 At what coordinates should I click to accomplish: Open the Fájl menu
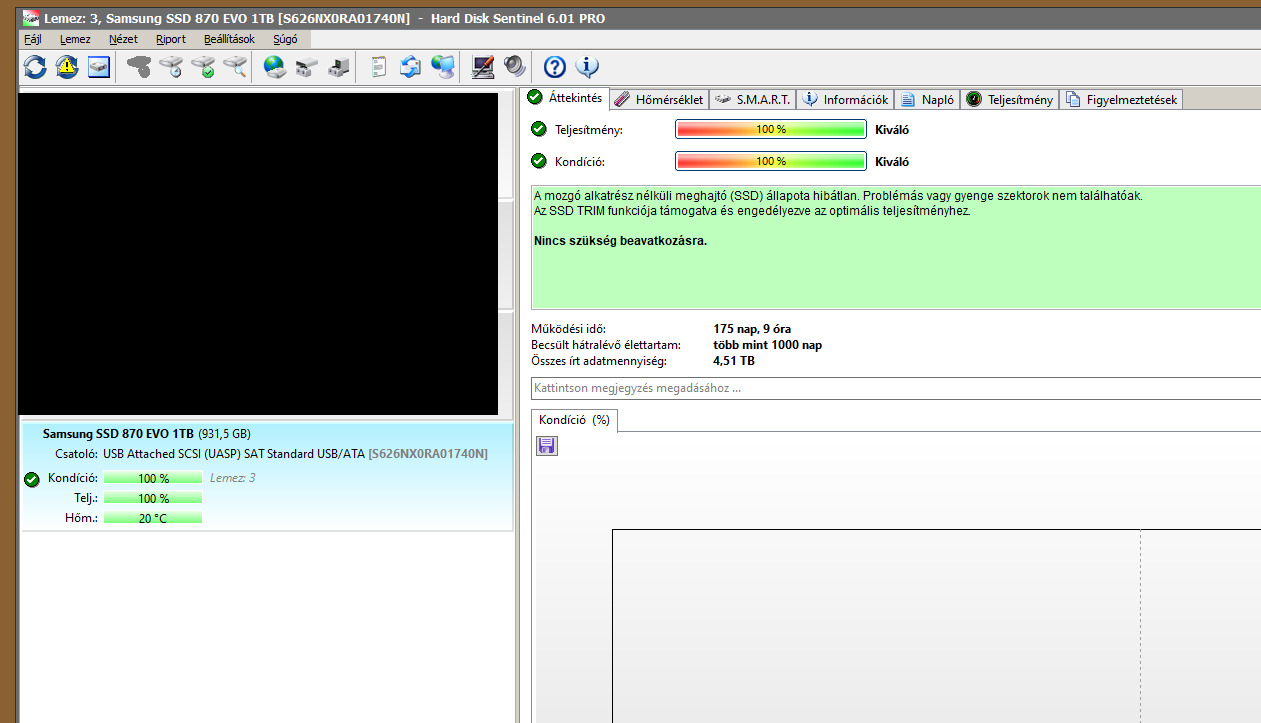point(33,39)
